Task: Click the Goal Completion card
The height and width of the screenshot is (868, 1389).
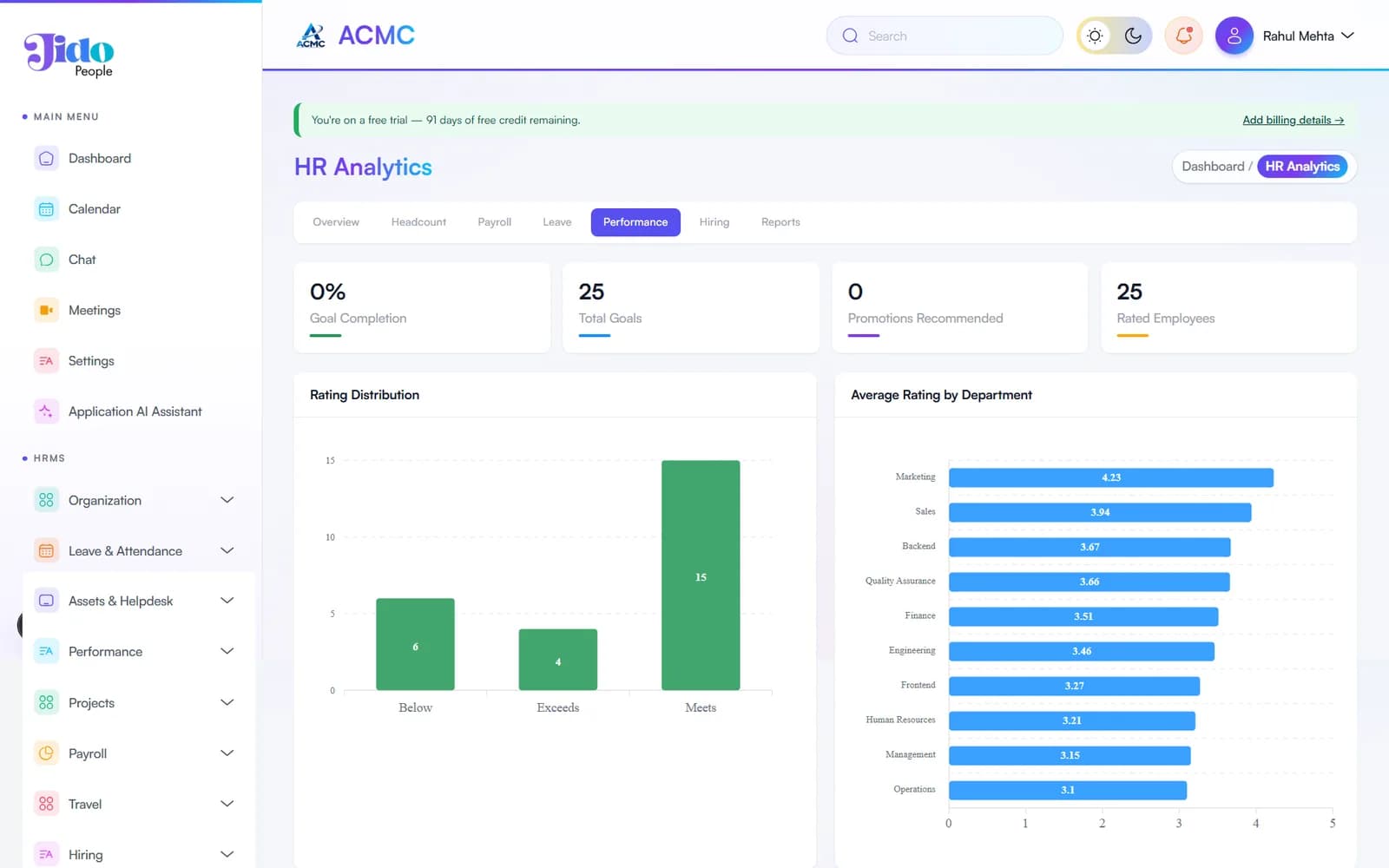Action: point(422,307)
